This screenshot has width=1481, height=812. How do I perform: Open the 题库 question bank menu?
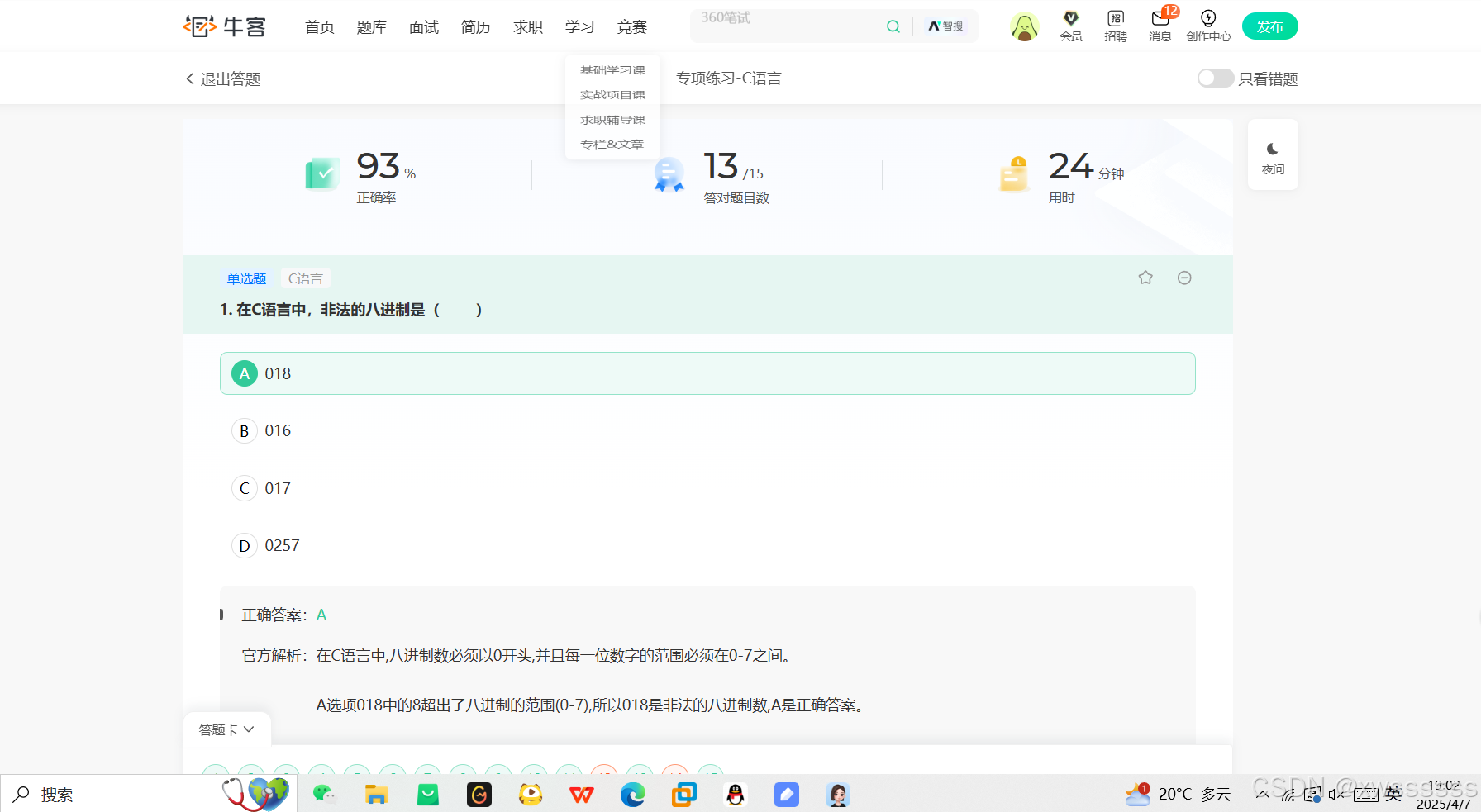tap(372, 27)
